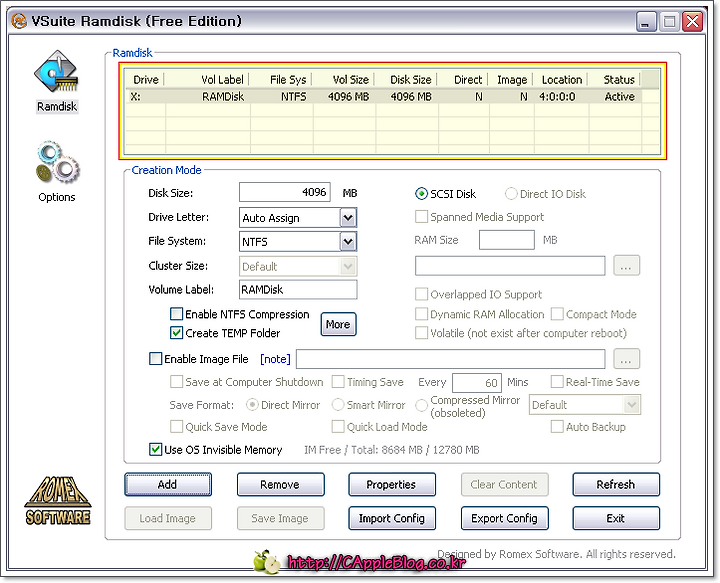Open the Options gears icon
Image resolution: width=720 pixels, height=583 pixels.
click(57, 162)
